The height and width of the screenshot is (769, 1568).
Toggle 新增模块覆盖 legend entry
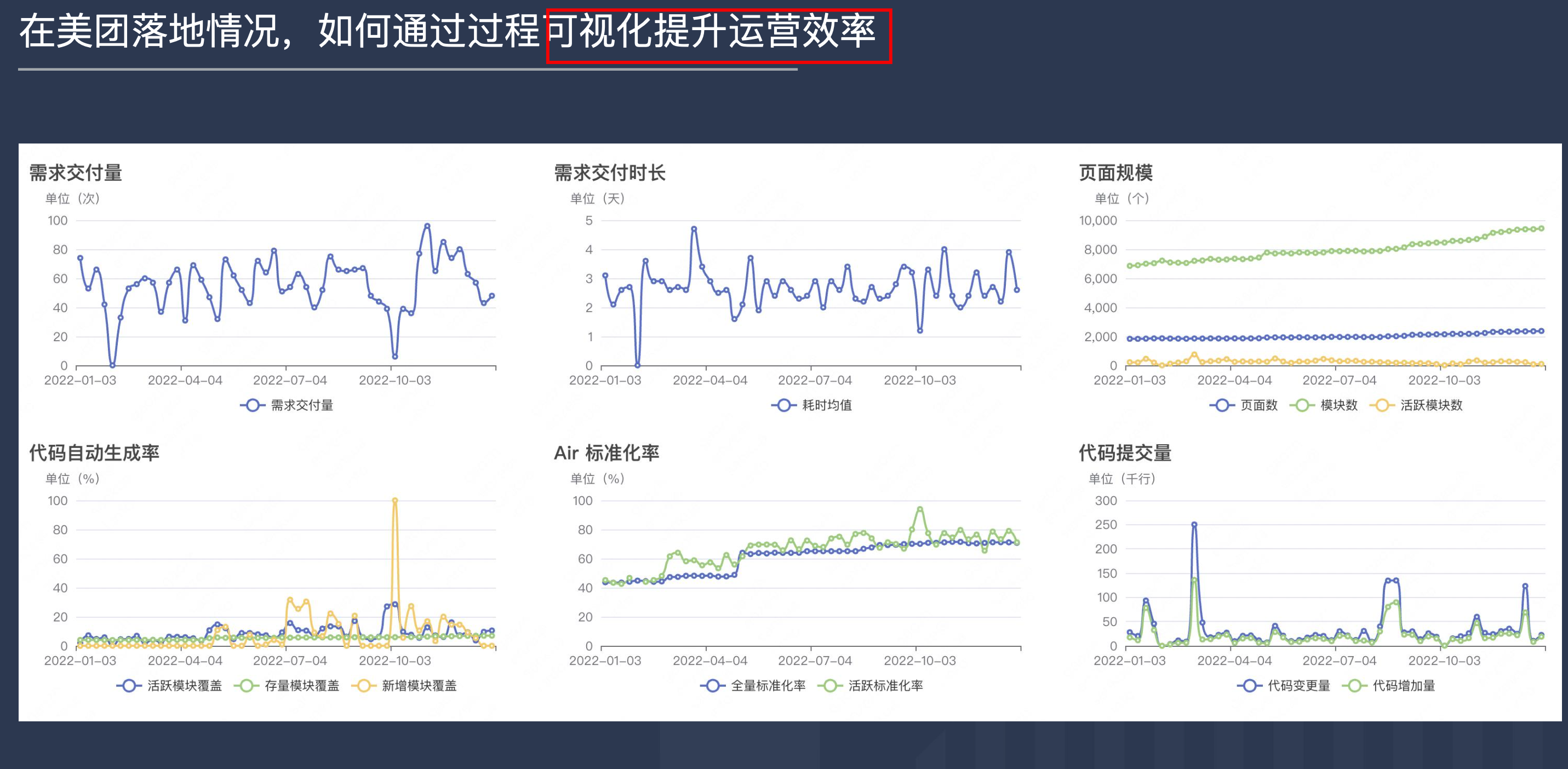click(404, 686)
